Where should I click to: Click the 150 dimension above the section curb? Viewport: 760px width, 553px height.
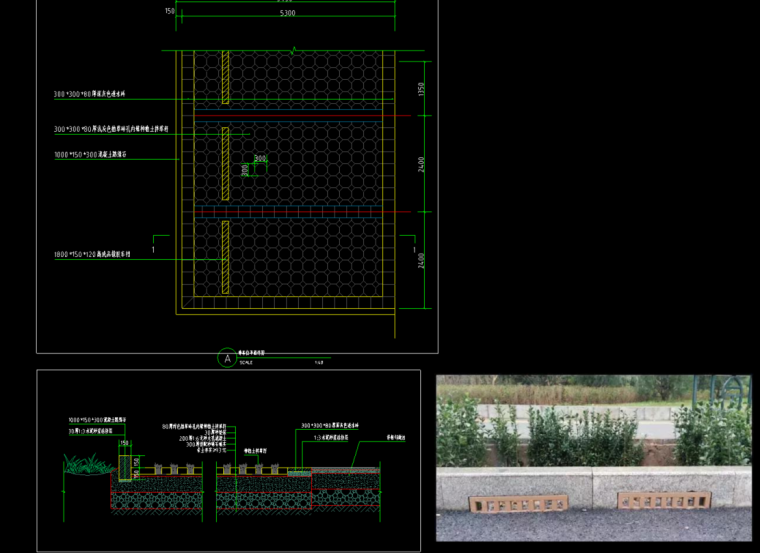coord(124,442)
